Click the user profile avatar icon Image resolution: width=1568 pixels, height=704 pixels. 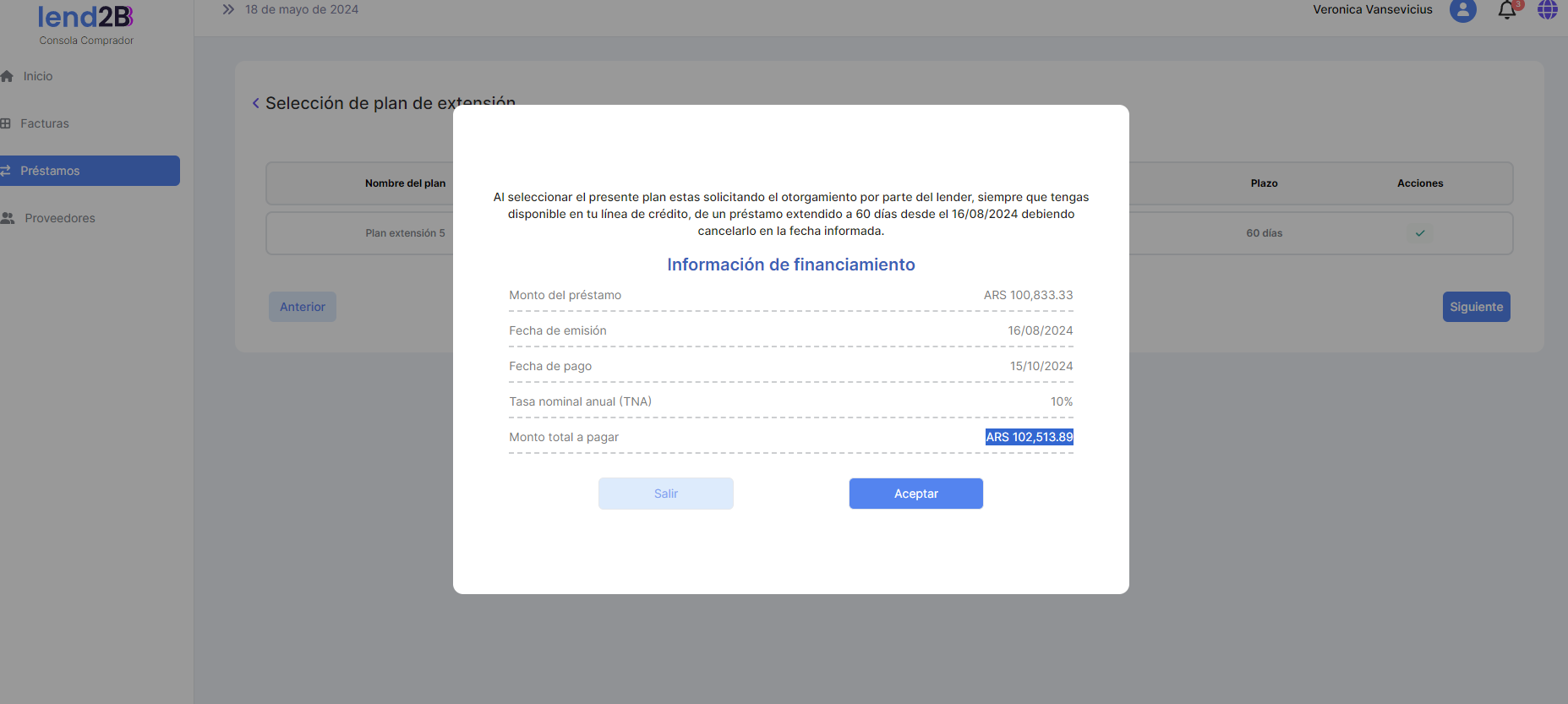(1462, 10)
